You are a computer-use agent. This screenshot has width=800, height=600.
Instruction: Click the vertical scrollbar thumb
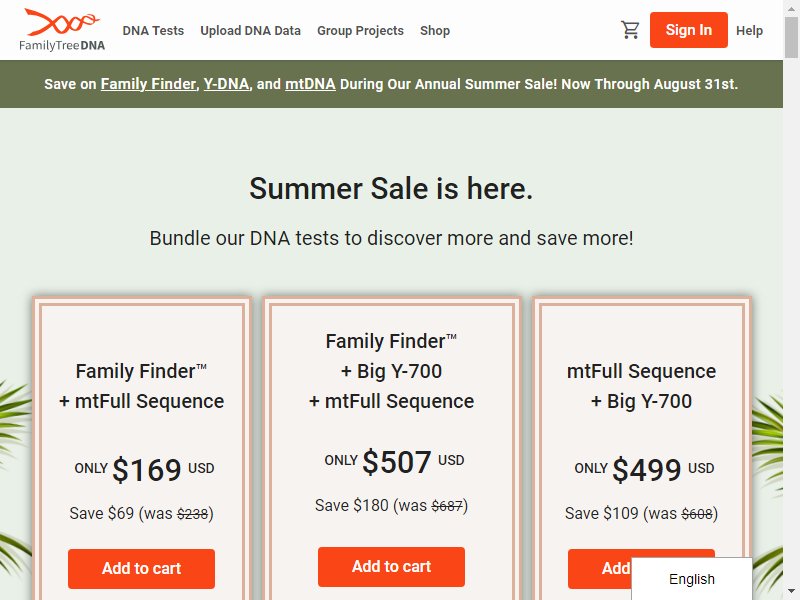791,37
